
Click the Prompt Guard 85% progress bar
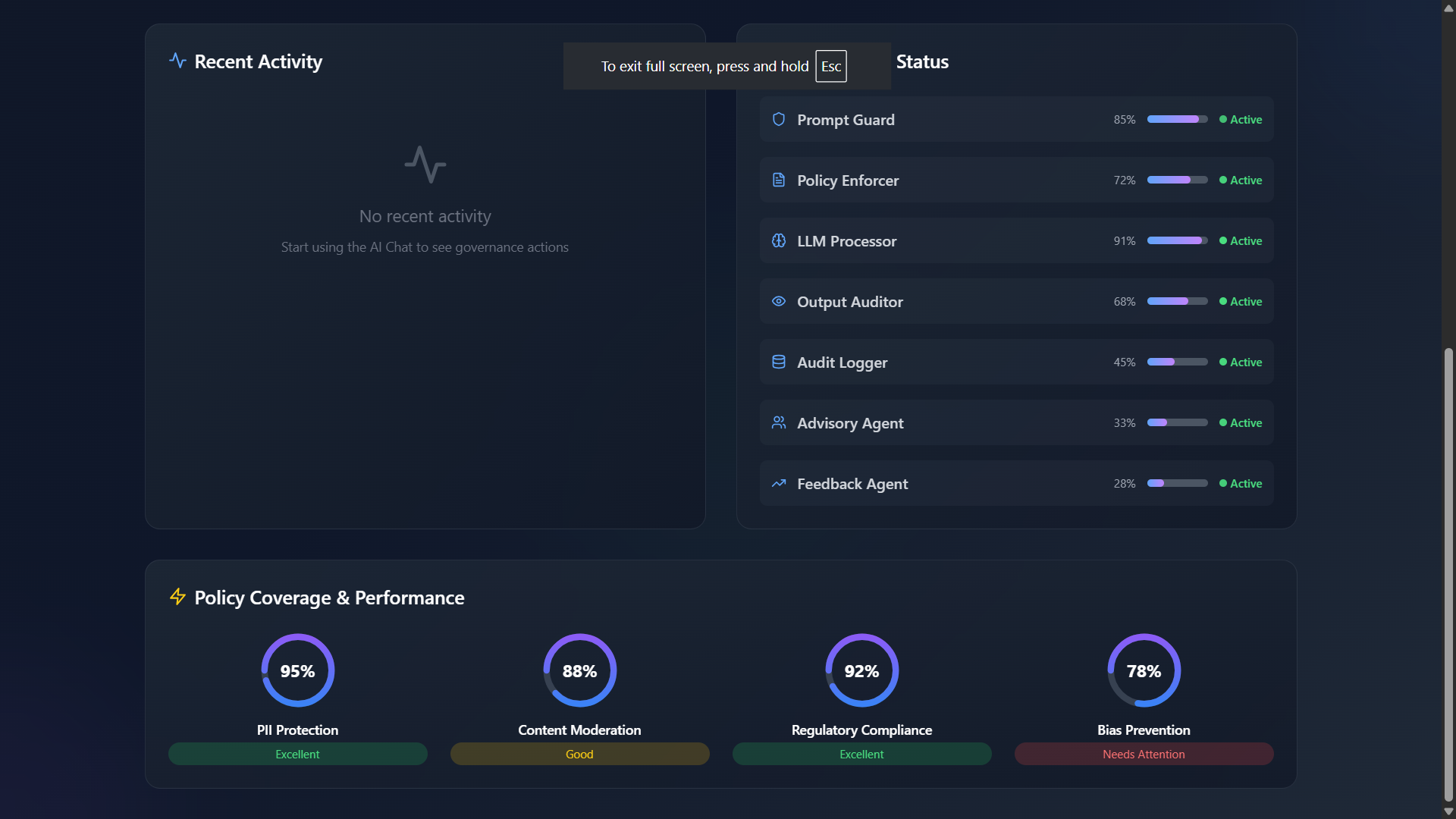pyautogui.click(x=1177, y=119)
